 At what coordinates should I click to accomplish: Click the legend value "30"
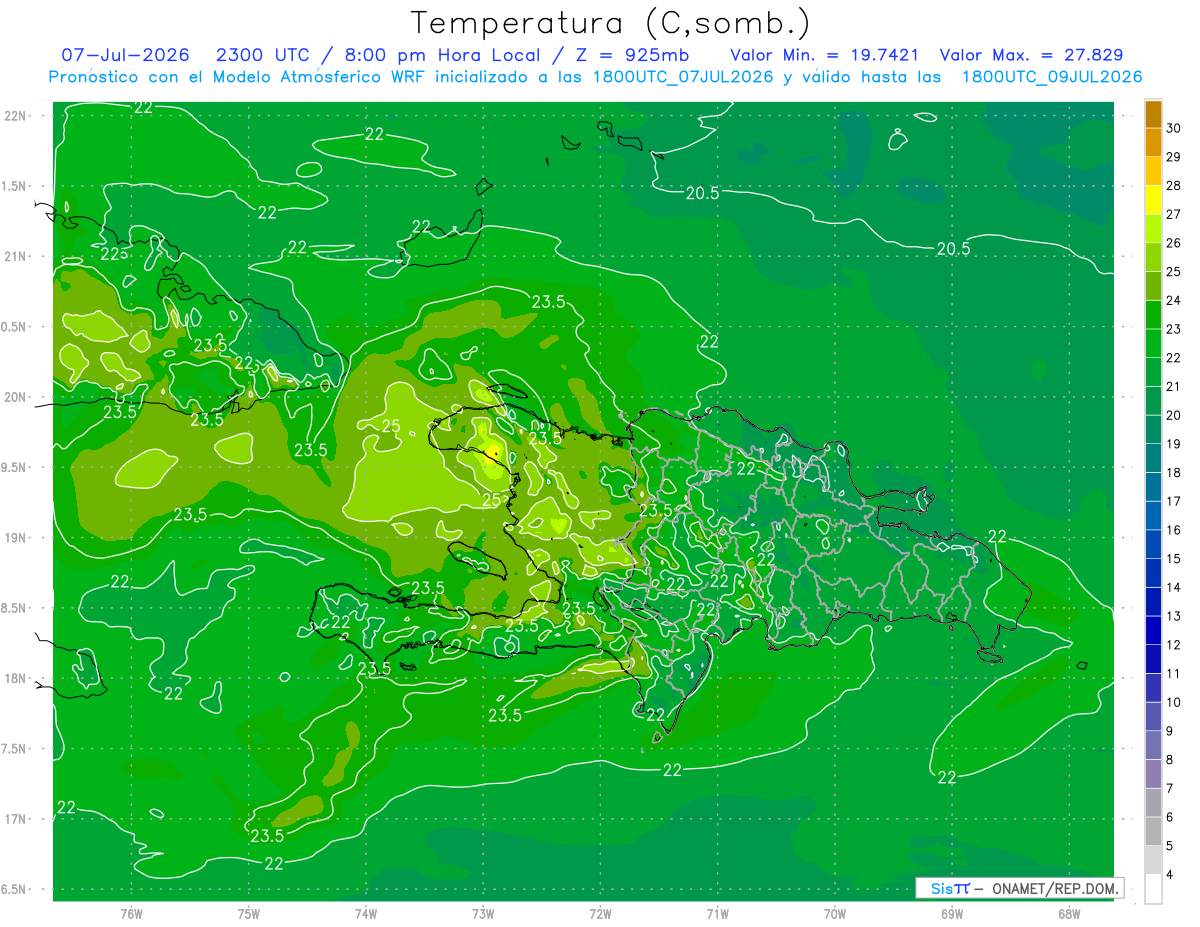1174,128
